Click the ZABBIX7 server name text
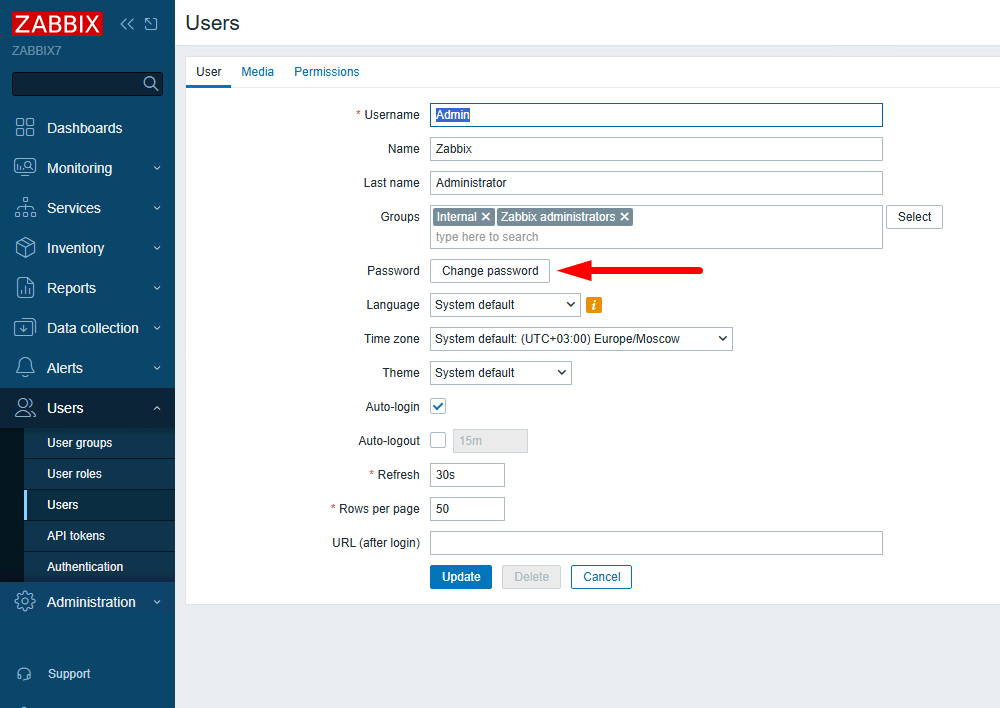This screenshot has height=708, width=1000. (x=36, y=51)
